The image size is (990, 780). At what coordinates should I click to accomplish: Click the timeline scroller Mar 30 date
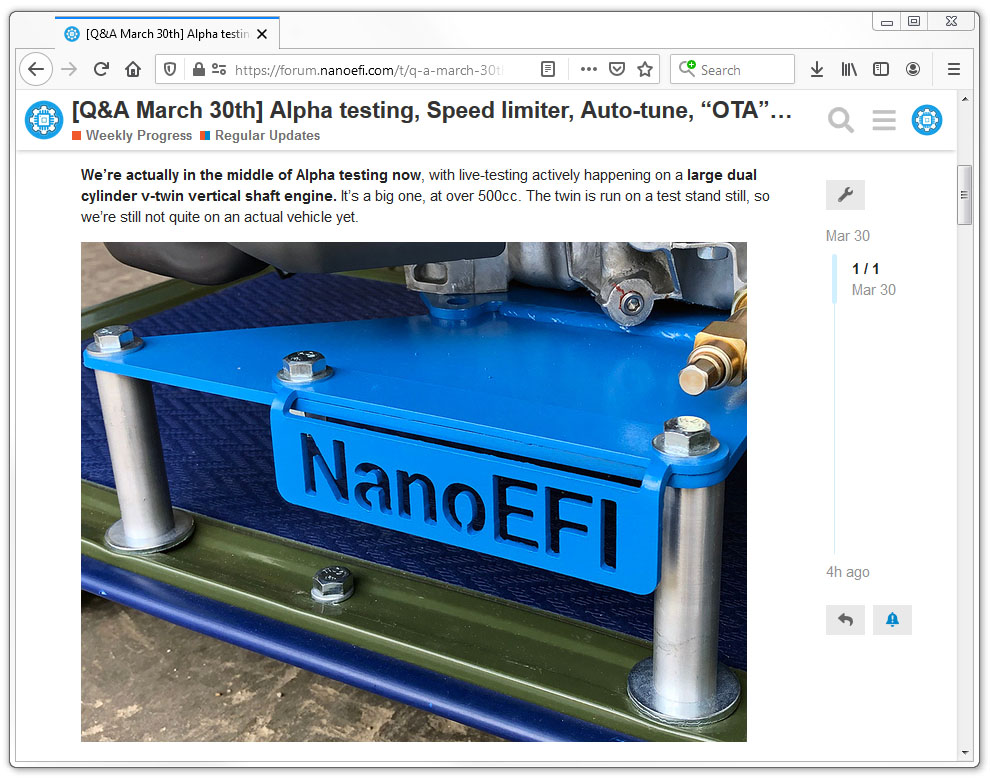pos(873,290)
